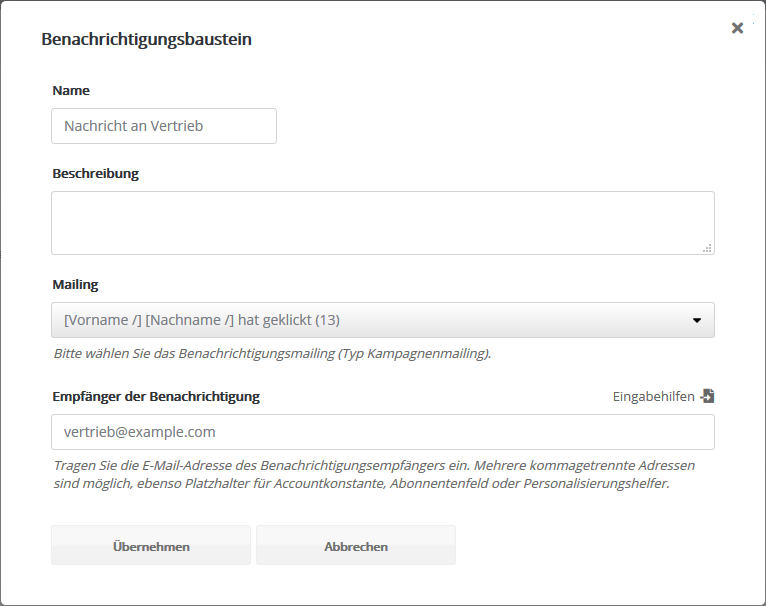The width and height of the screenshot is (766, 606).
Task: Close the Benachrichtigungsbaustein dialog with the X
Action: 737,28
